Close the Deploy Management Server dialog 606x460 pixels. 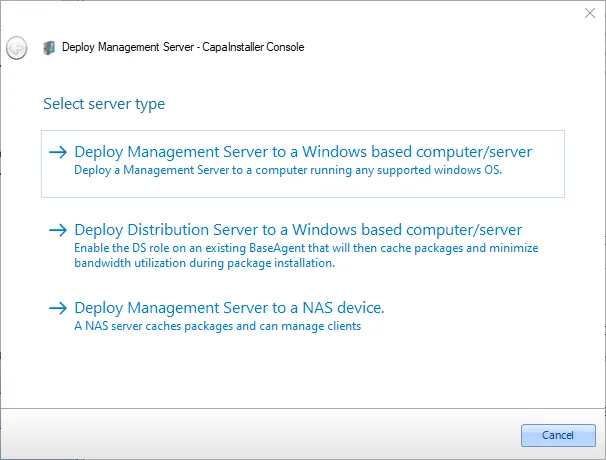pyautogui.click(x=590, y=13)
